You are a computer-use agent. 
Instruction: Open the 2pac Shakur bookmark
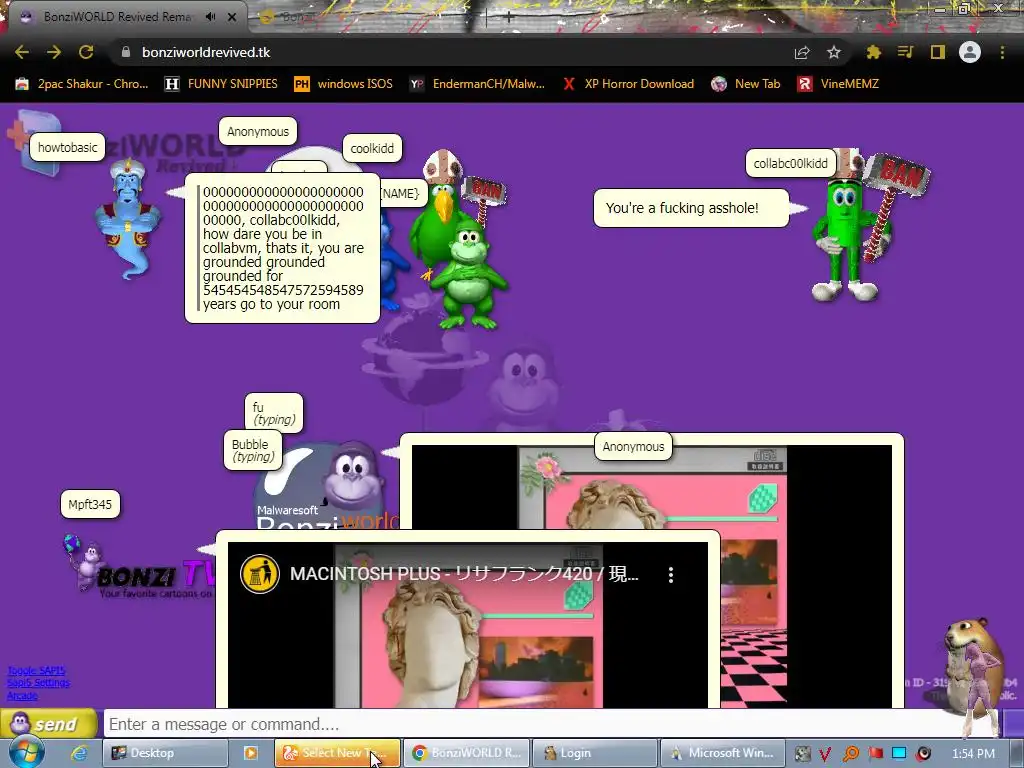82,84
